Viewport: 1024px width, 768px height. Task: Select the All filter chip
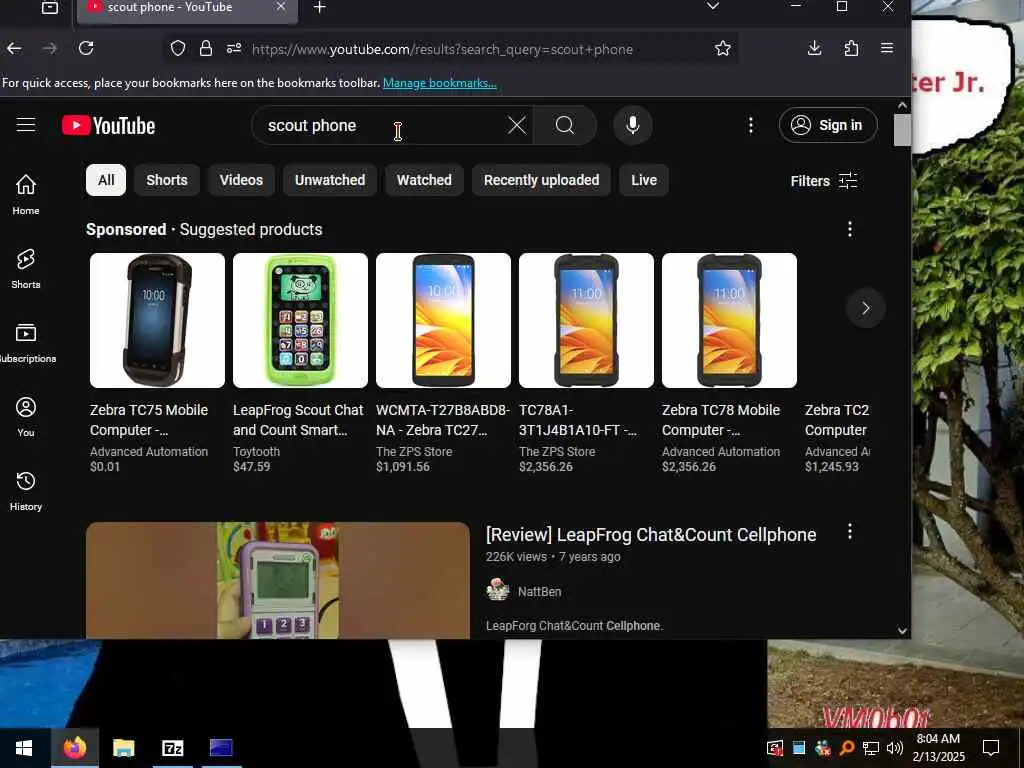click(106, 180)
